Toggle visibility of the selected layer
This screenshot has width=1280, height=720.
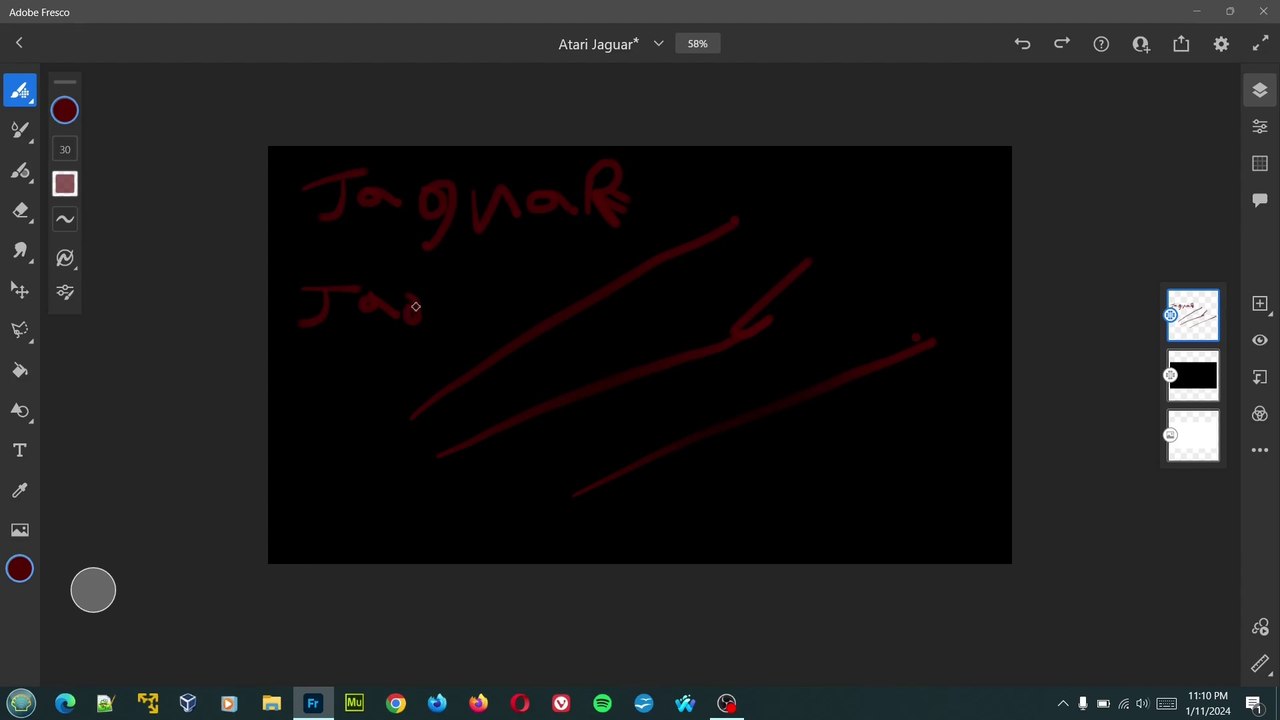1260,340
